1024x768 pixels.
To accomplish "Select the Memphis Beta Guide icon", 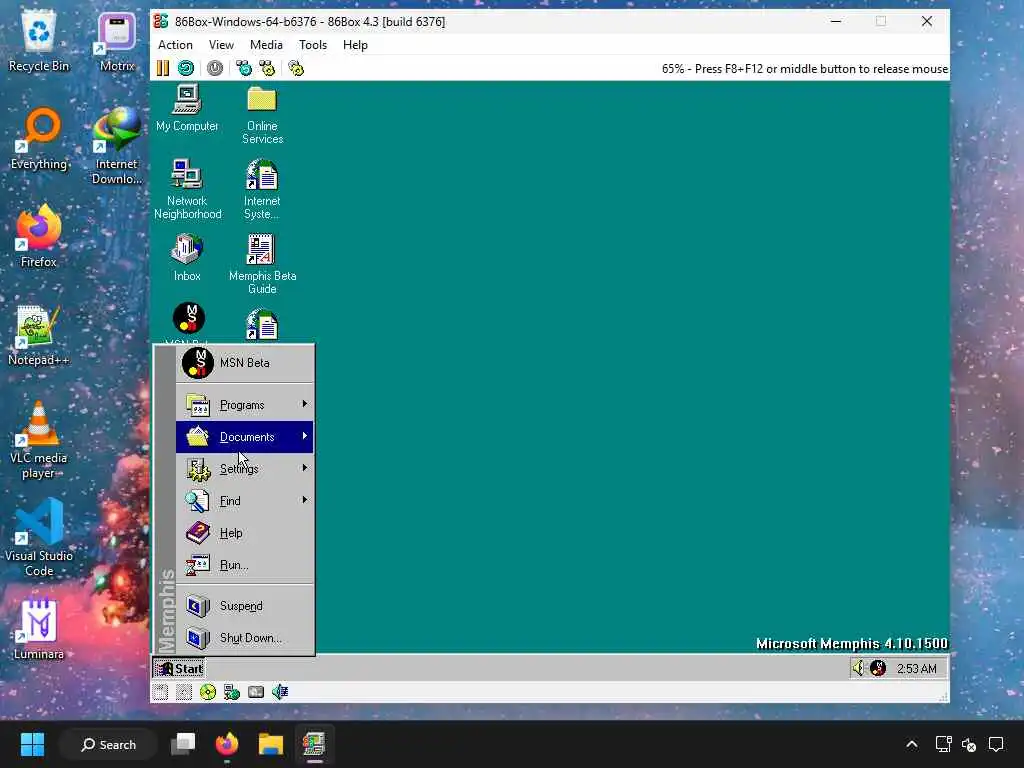I will [262, 264].
